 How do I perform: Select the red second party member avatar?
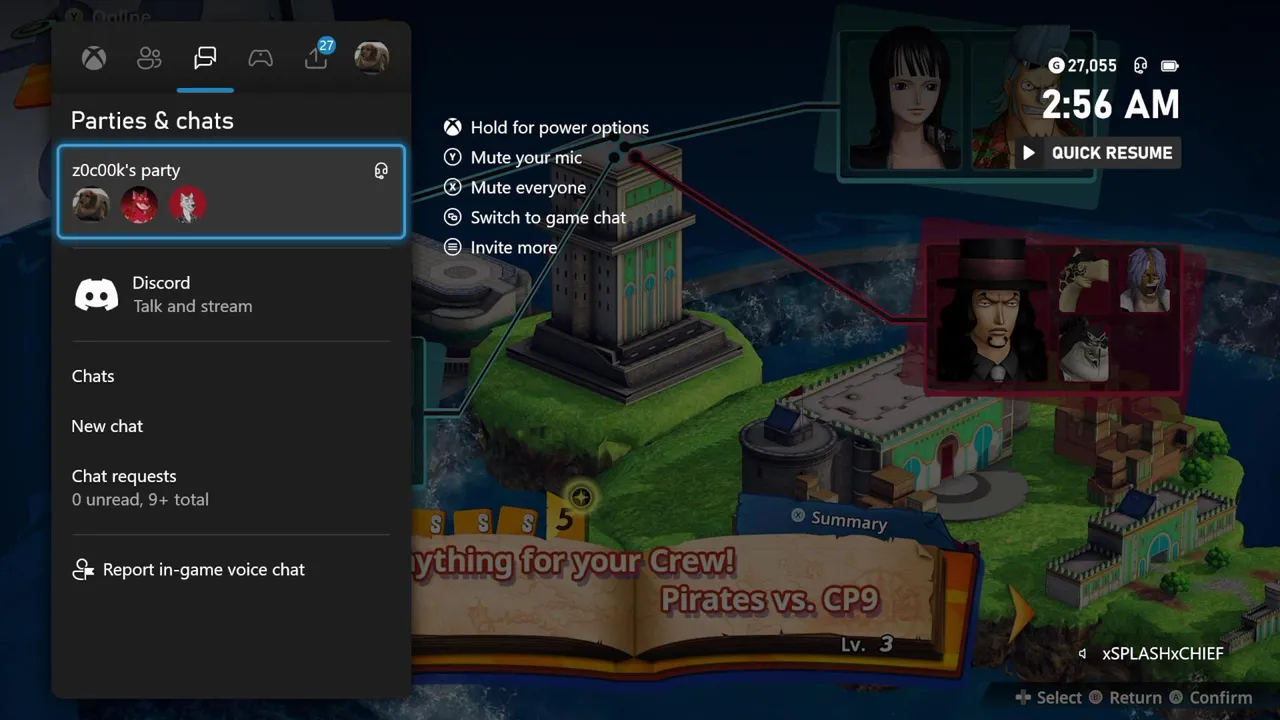pos(139,205)
